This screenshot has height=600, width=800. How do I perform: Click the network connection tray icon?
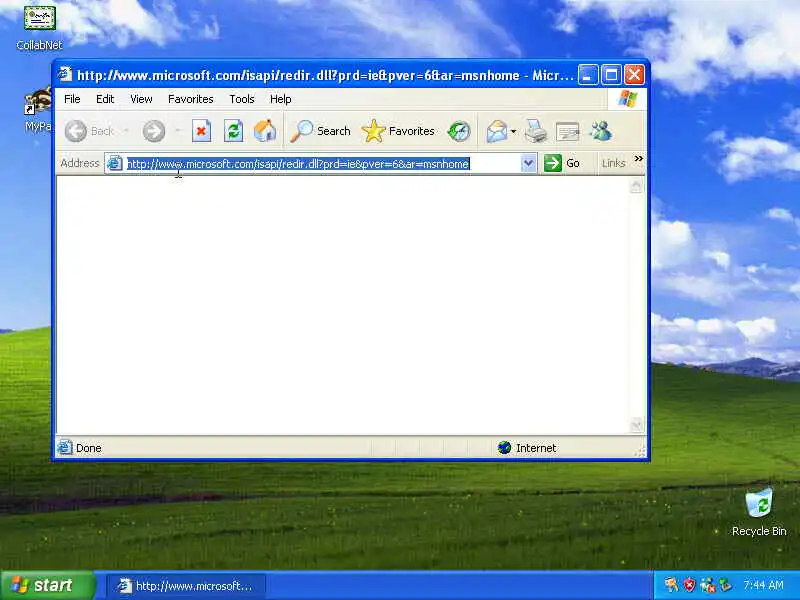coord(708,585)
